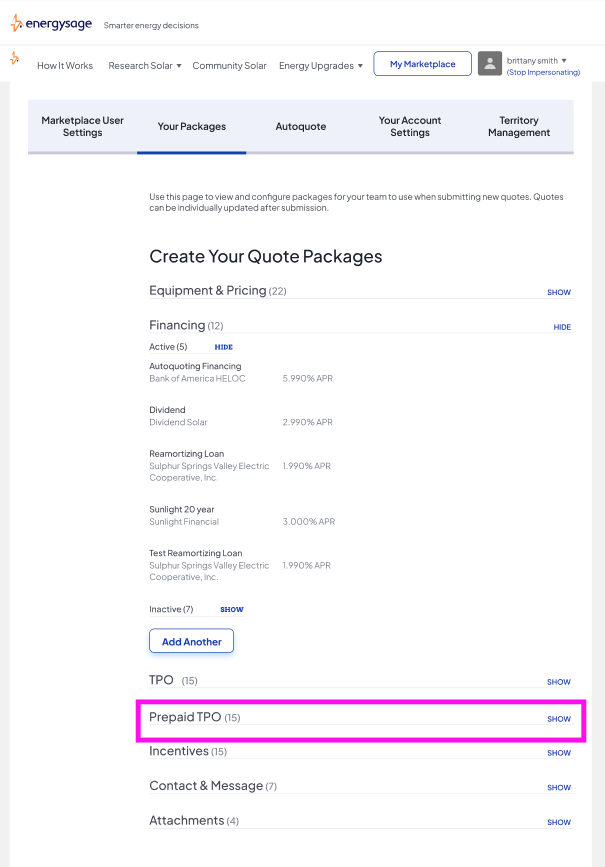The width and height of the screenshot is (605, 867).
Task: Switch to the Autoquote tab
Action: pos(300,128)
